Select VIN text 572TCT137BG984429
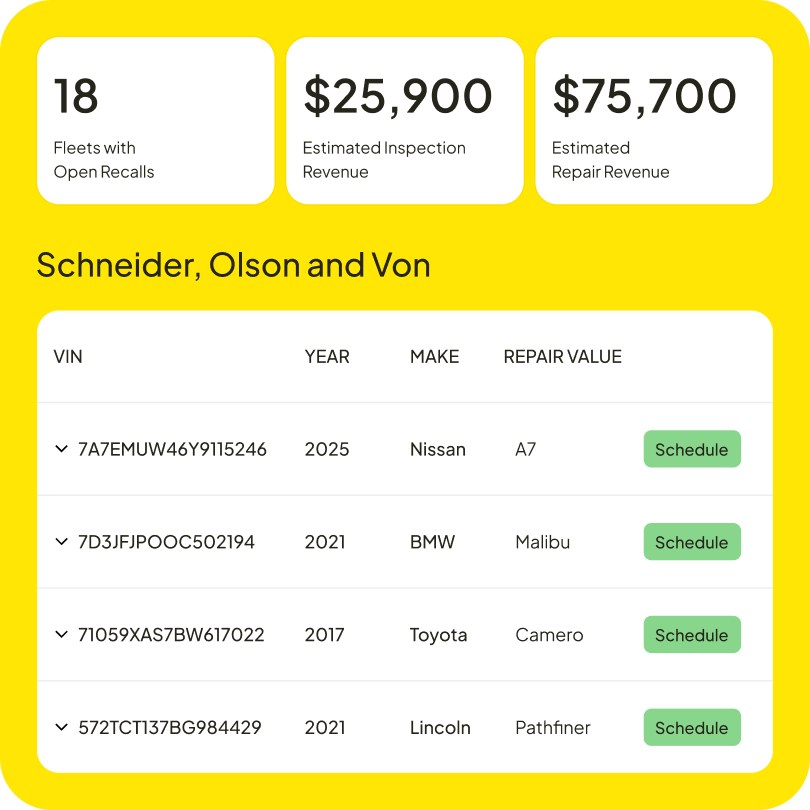This screenshot has height=810, width=810. (x=170, y=728)
